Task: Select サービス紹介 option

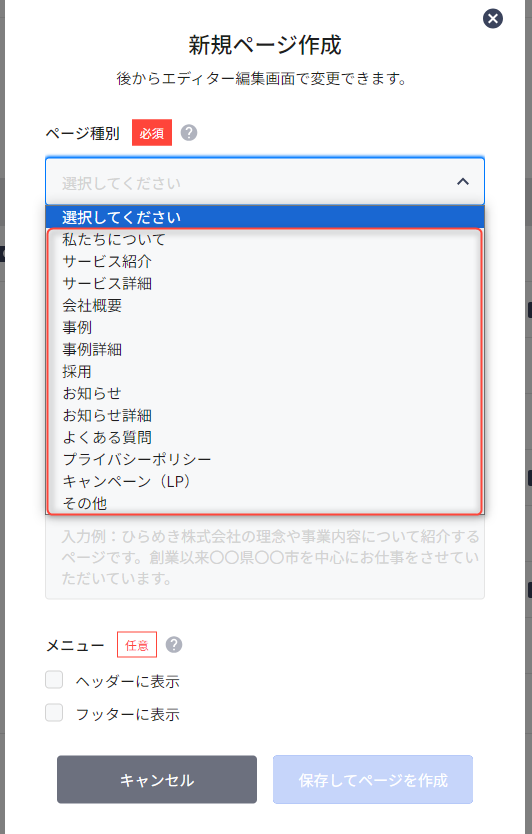Action: pos(265,261)
